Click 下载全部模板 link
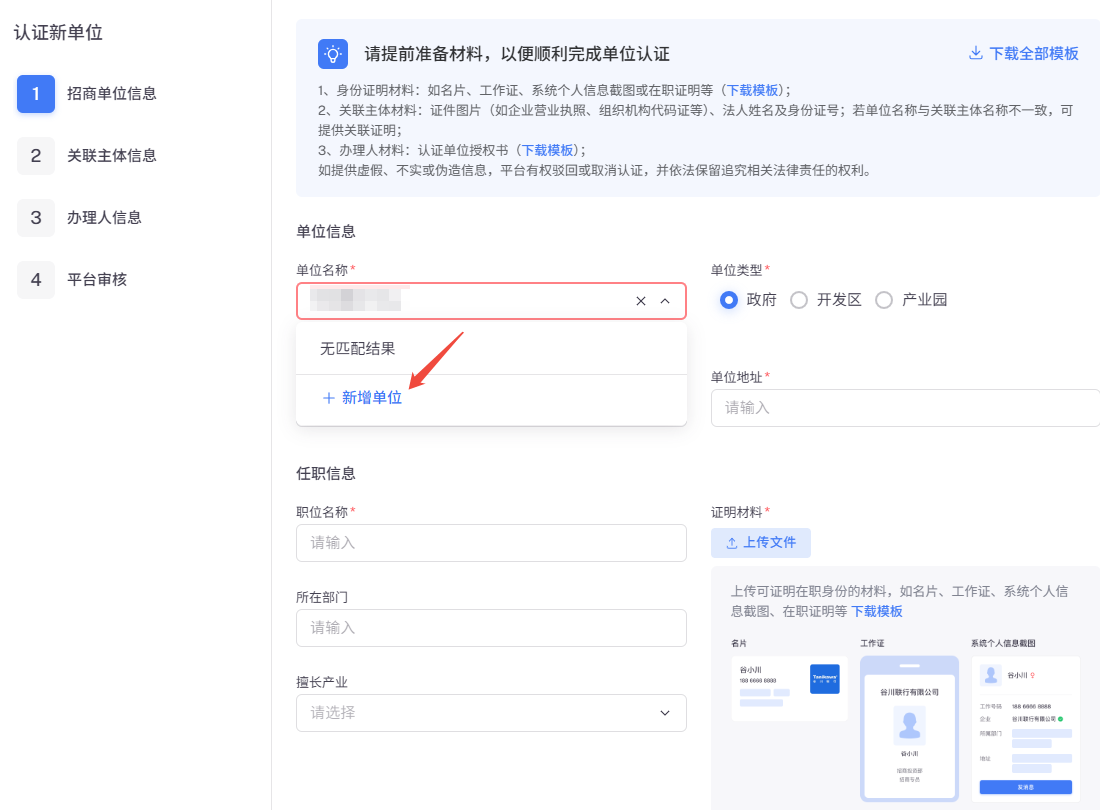The height and width of the screenshot is (810, 1100). point(1033,53)
